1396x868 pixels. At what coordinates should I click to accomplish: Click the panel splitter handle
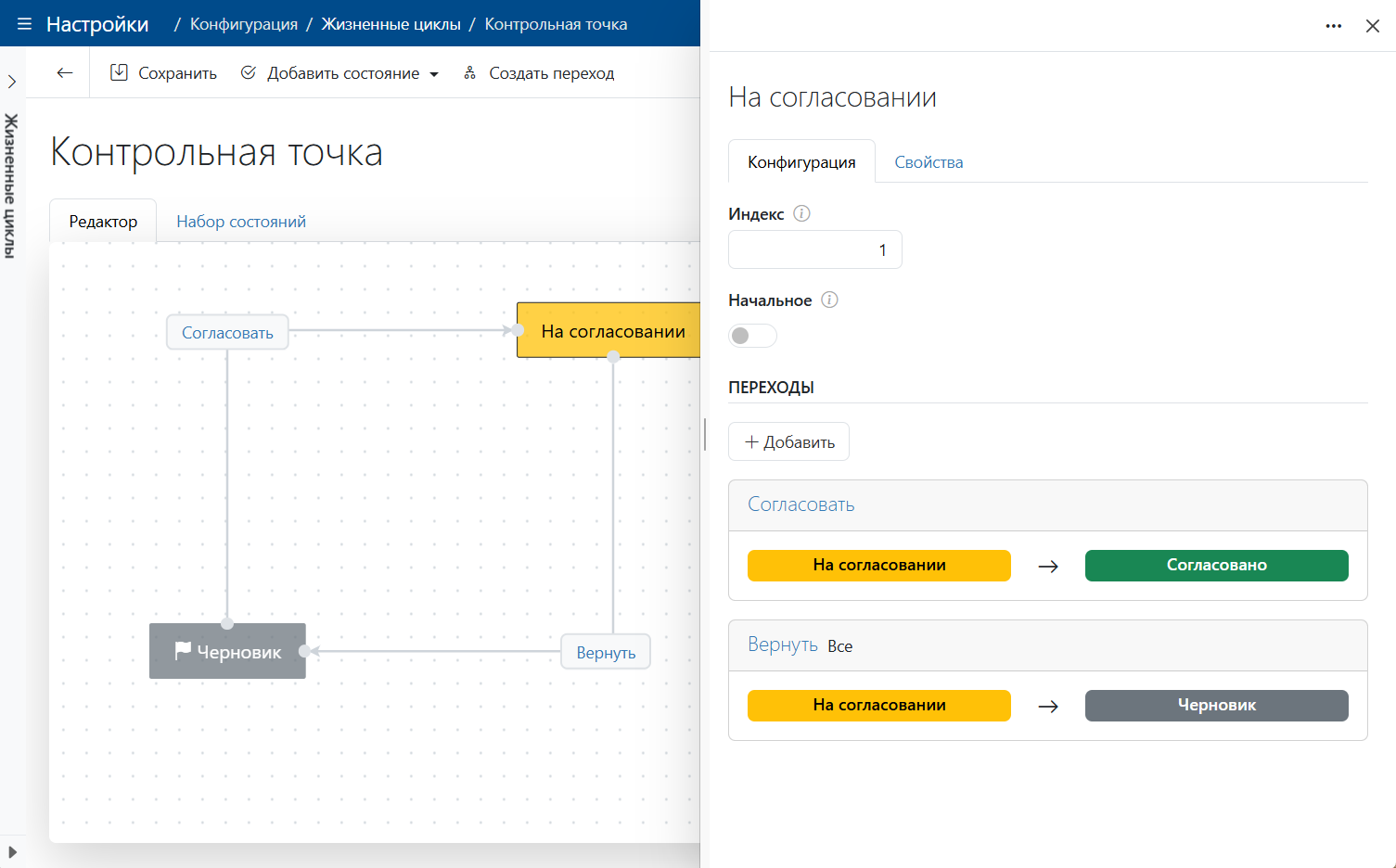coord(705,434)
